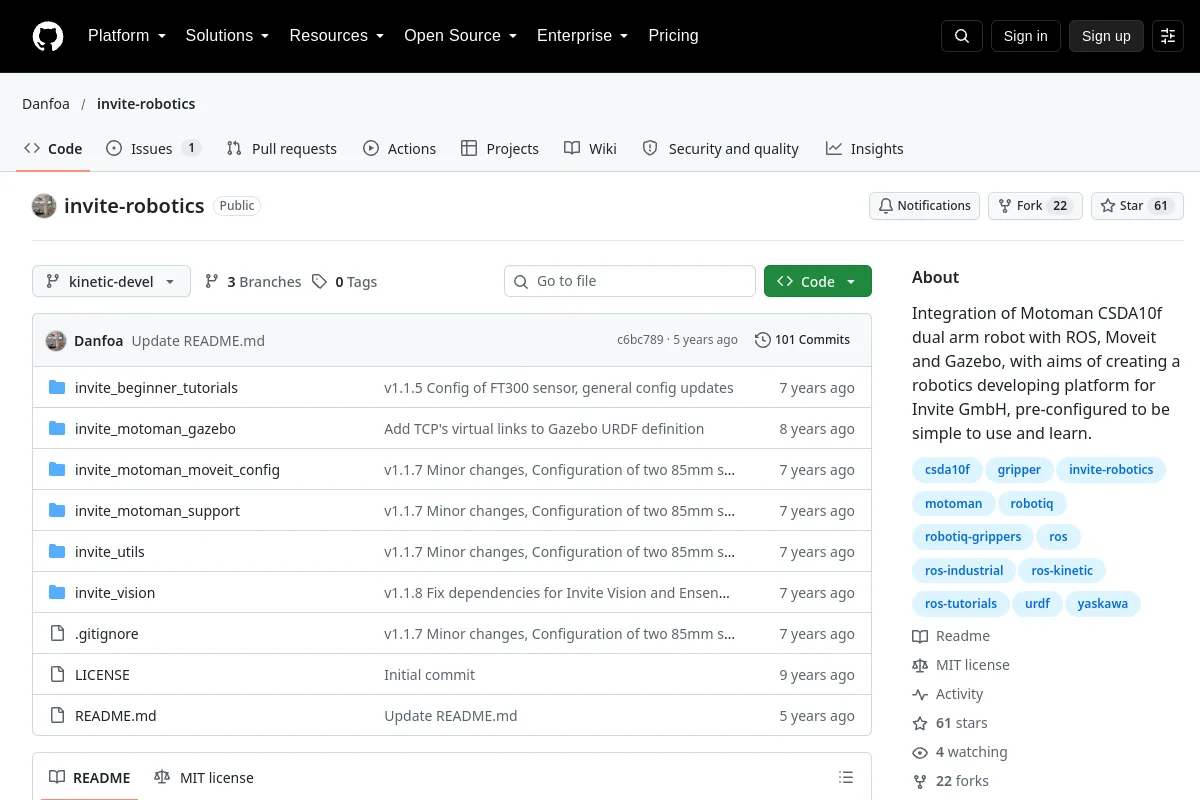Open the invite_beginner_tutorials folder
The height and width of the screenshot is (800, 1200).
156,388
